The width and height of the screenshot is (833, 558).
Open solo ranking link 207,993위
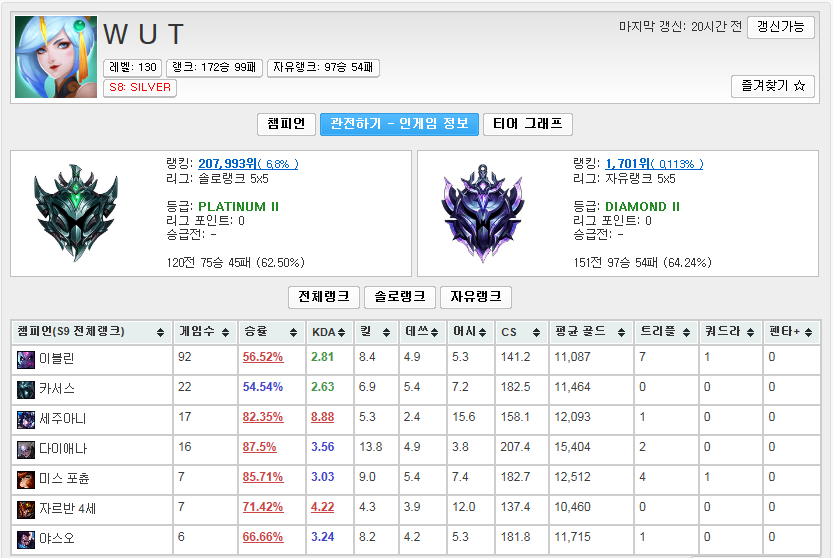(248, 164)
